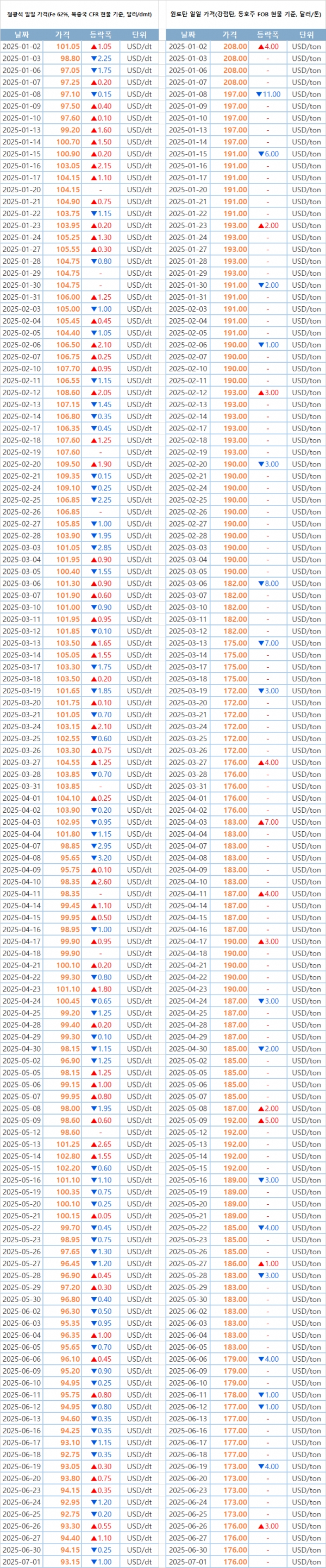Select iron ore price 101.05 on 2025-01-02

(68, 46)
